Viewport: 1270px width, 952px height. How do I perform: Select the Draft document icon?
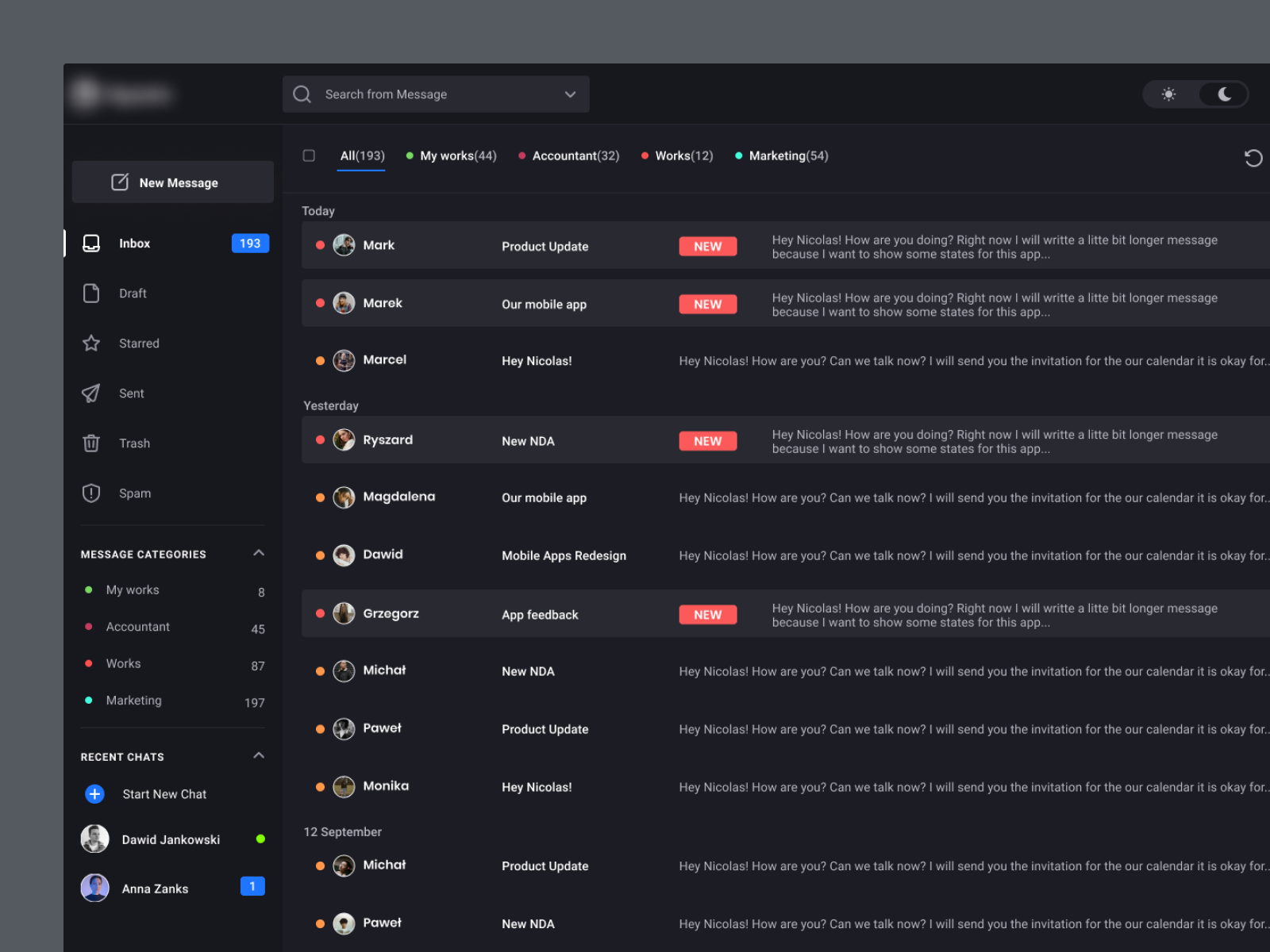coord(91,293)
